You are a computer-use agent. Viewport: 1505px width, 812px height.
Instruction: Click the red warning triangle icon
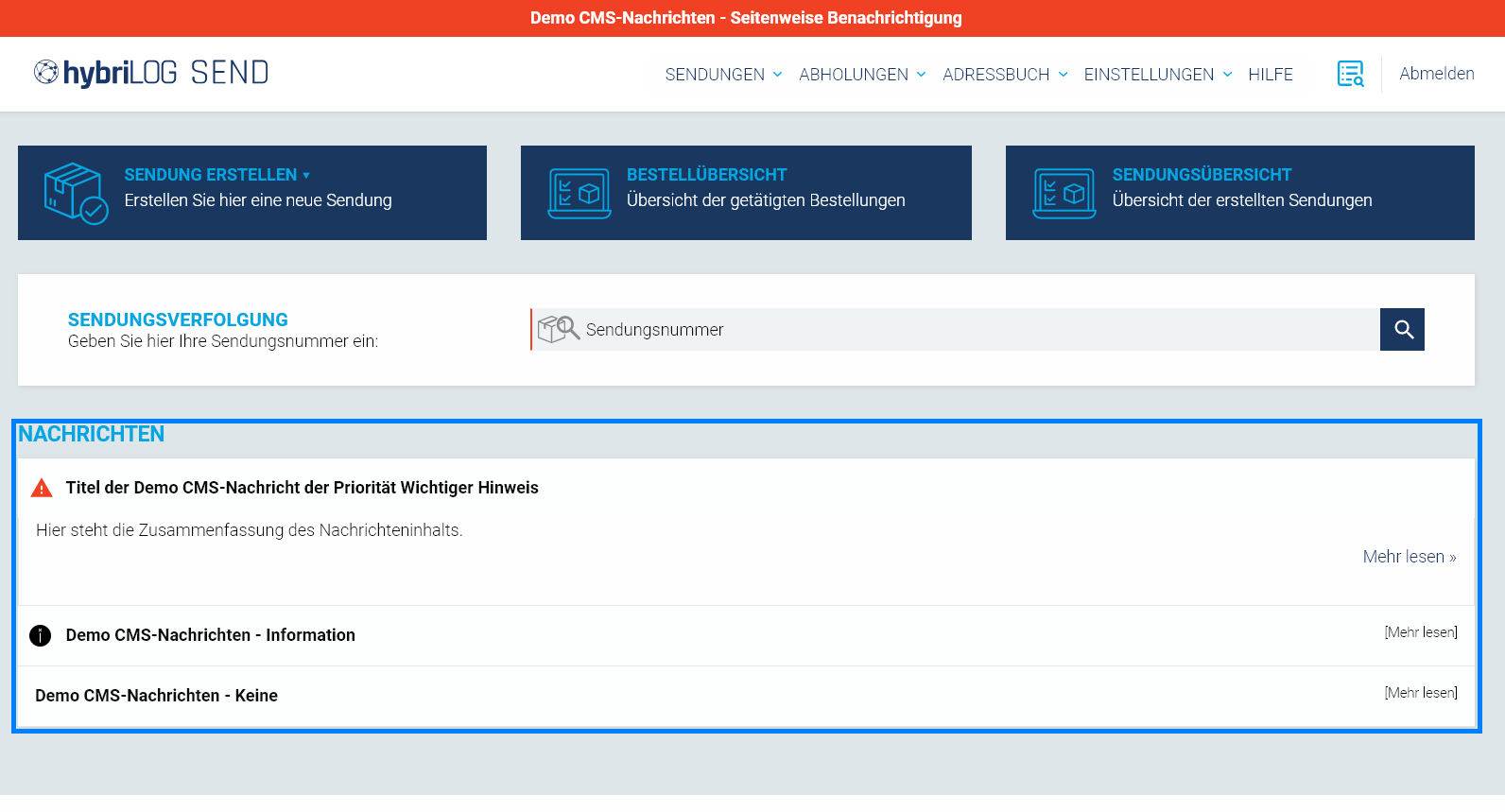coord(42,488)
